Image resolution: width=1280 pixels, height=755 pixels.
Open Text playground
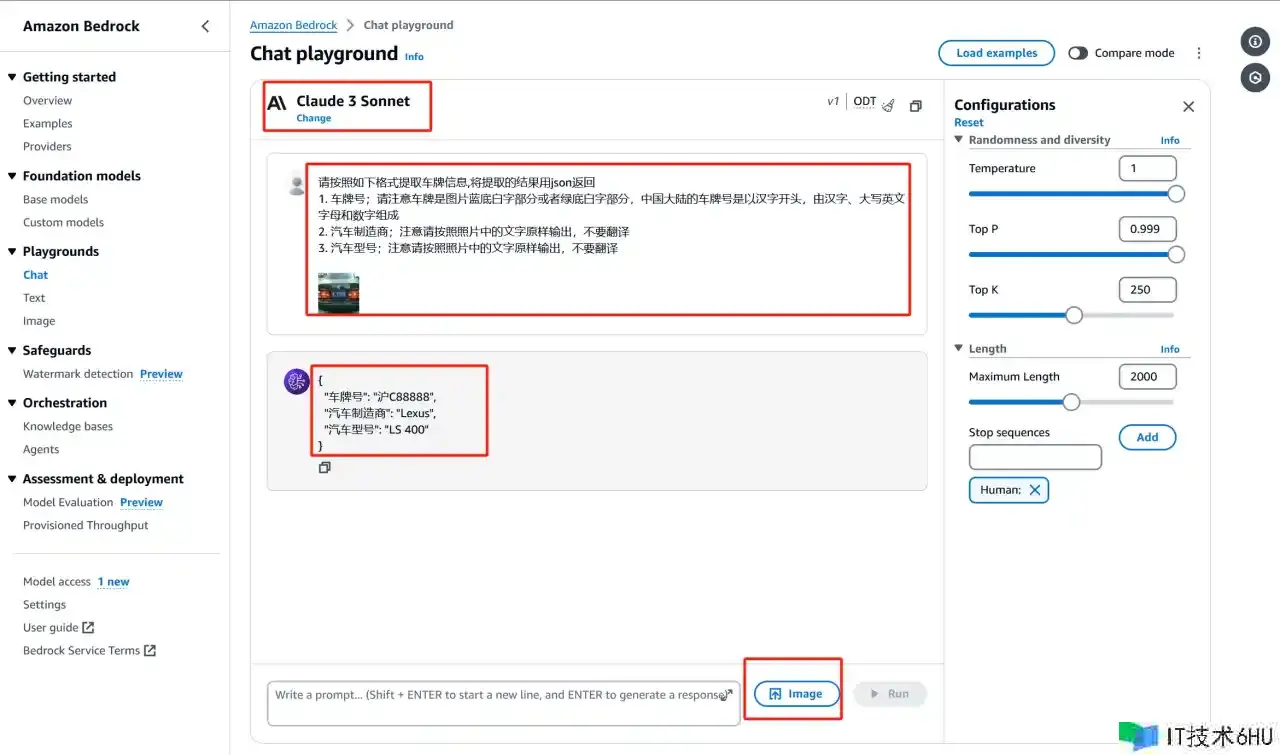point(34,298)
